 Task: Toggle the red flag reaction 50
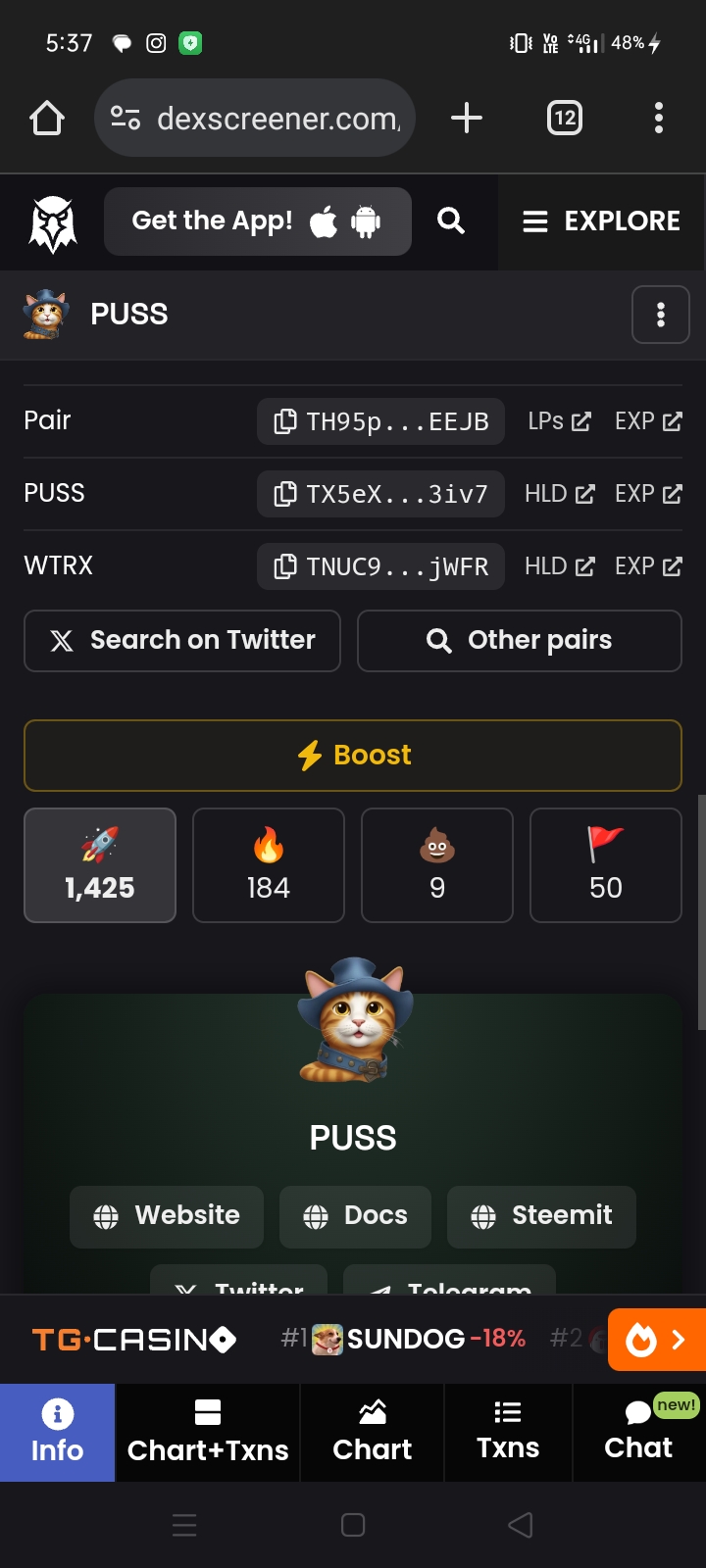point(606,865)
